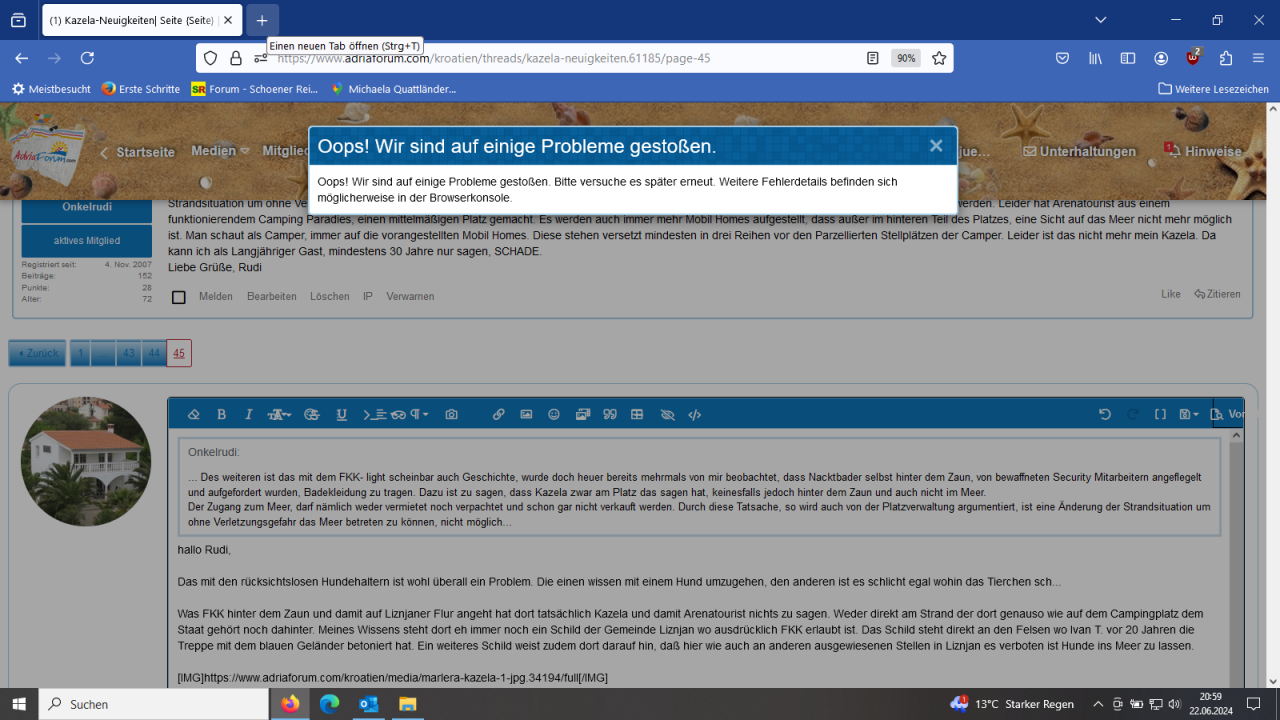Toggle BB code mode with brackets icon
The height and width of the screenshot is (720, 1280).
(x=1160, y=415)
